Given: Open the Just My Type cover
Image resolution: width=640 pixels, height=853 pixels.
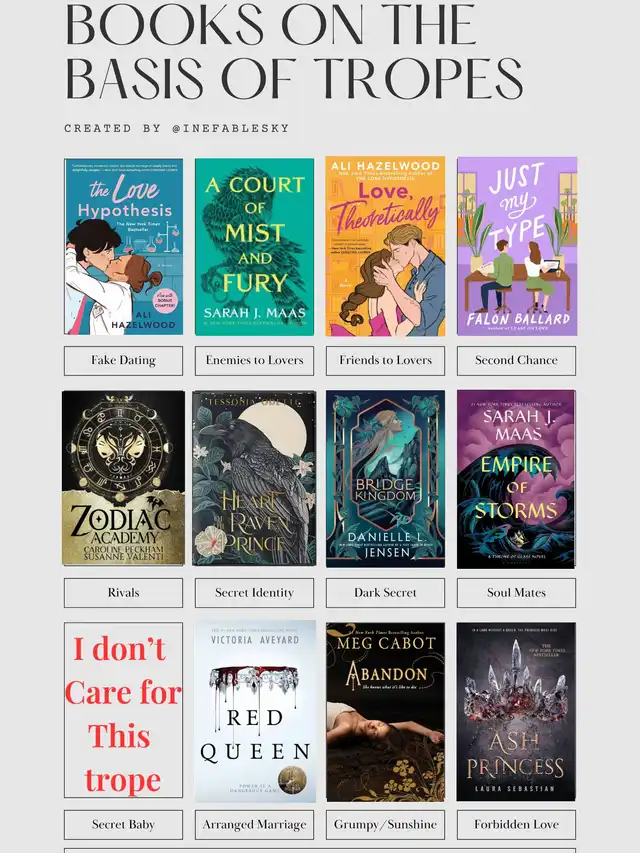Looking at the screenshot, I should 516,246.
